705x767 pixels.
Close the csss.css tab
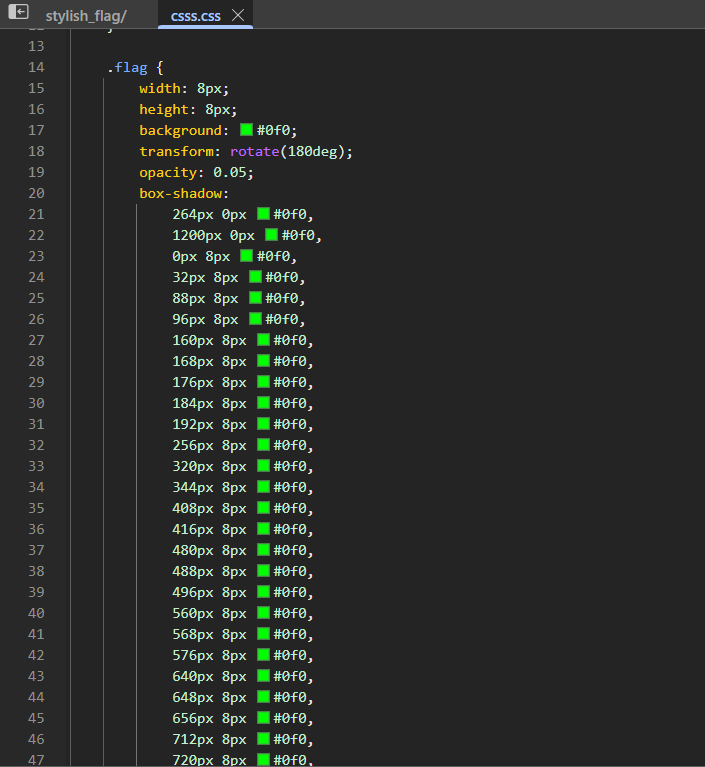(238, 16)
